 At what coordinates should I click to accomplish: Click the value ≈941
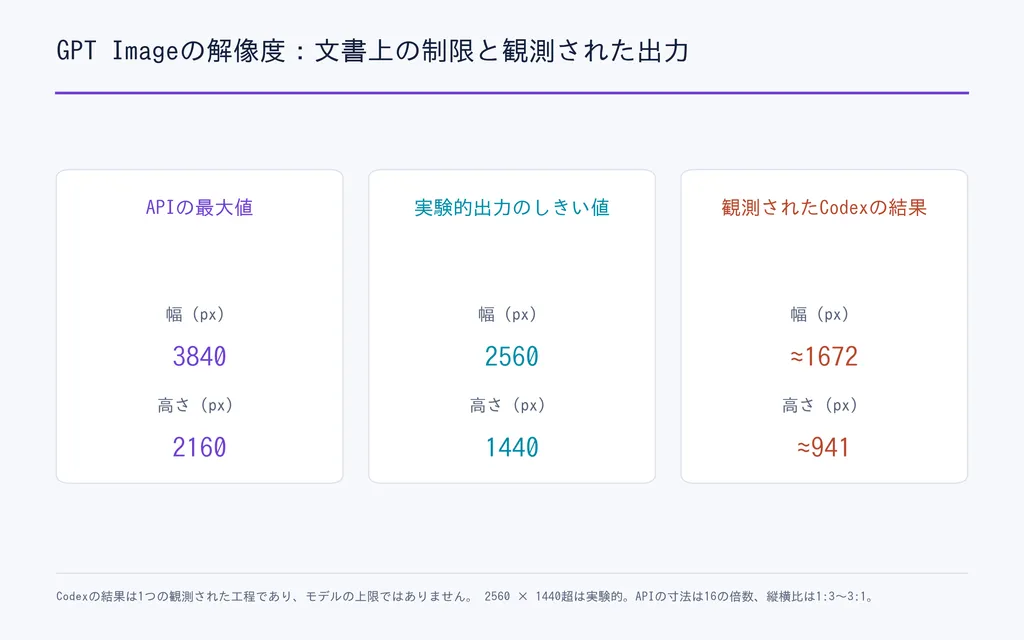[824, 447]
